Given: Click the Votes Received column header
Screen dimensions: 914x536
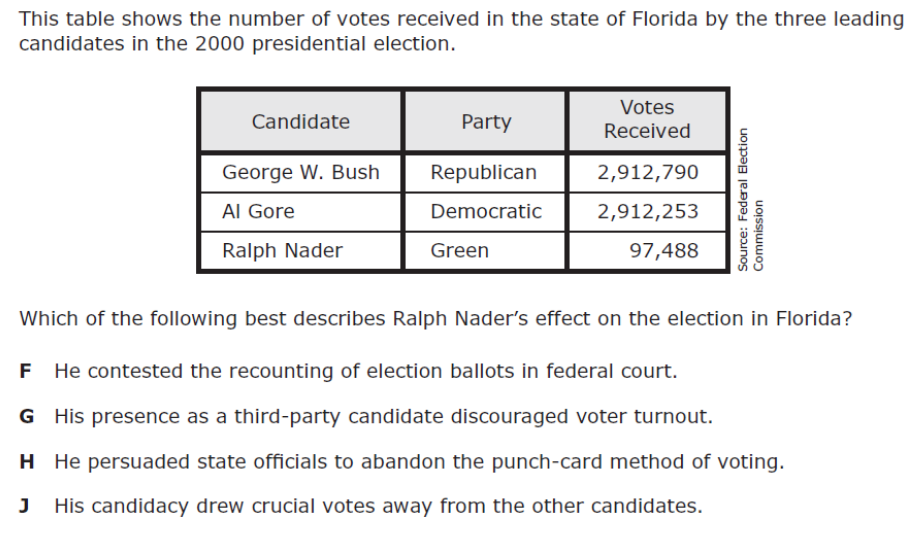Looking at the screenshot, I should pyautogui.click(x=647, y=119).
